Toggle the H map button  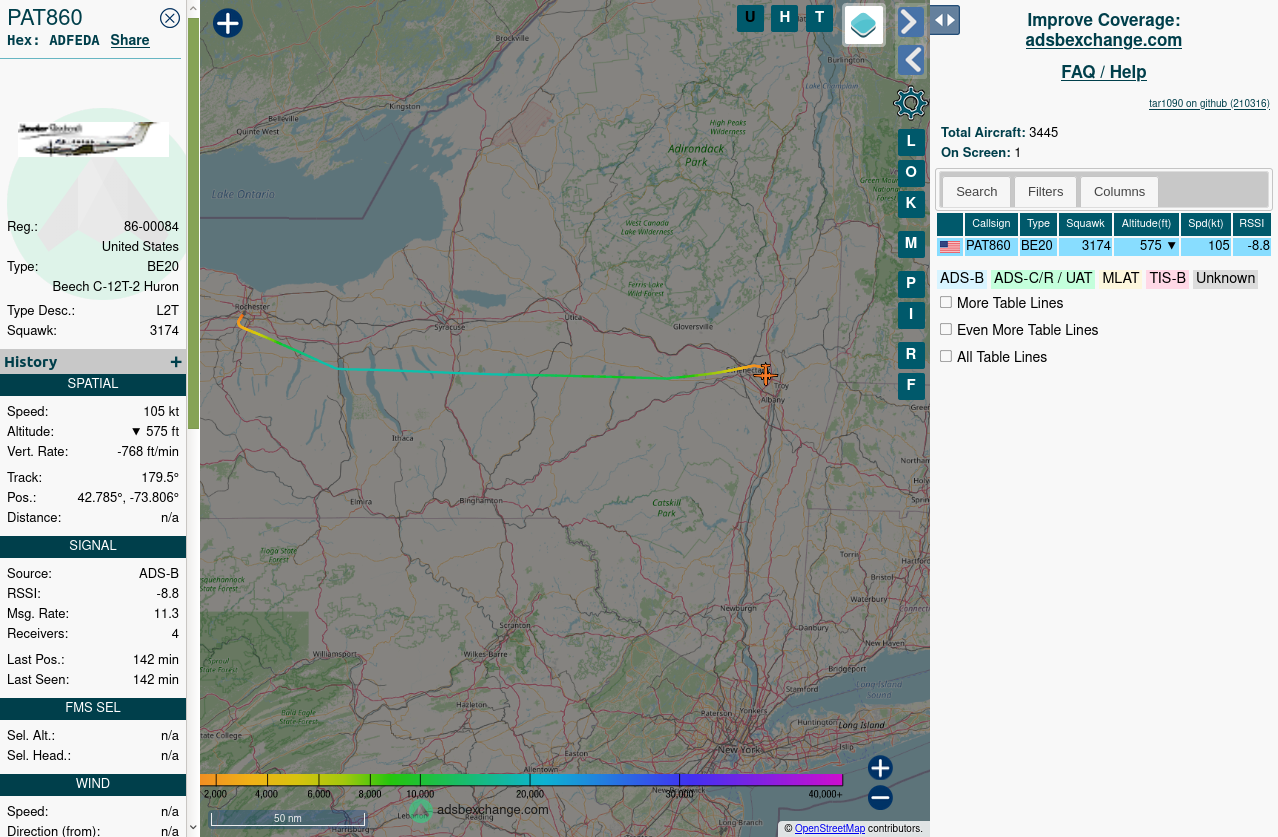click(x=785, y=17)
